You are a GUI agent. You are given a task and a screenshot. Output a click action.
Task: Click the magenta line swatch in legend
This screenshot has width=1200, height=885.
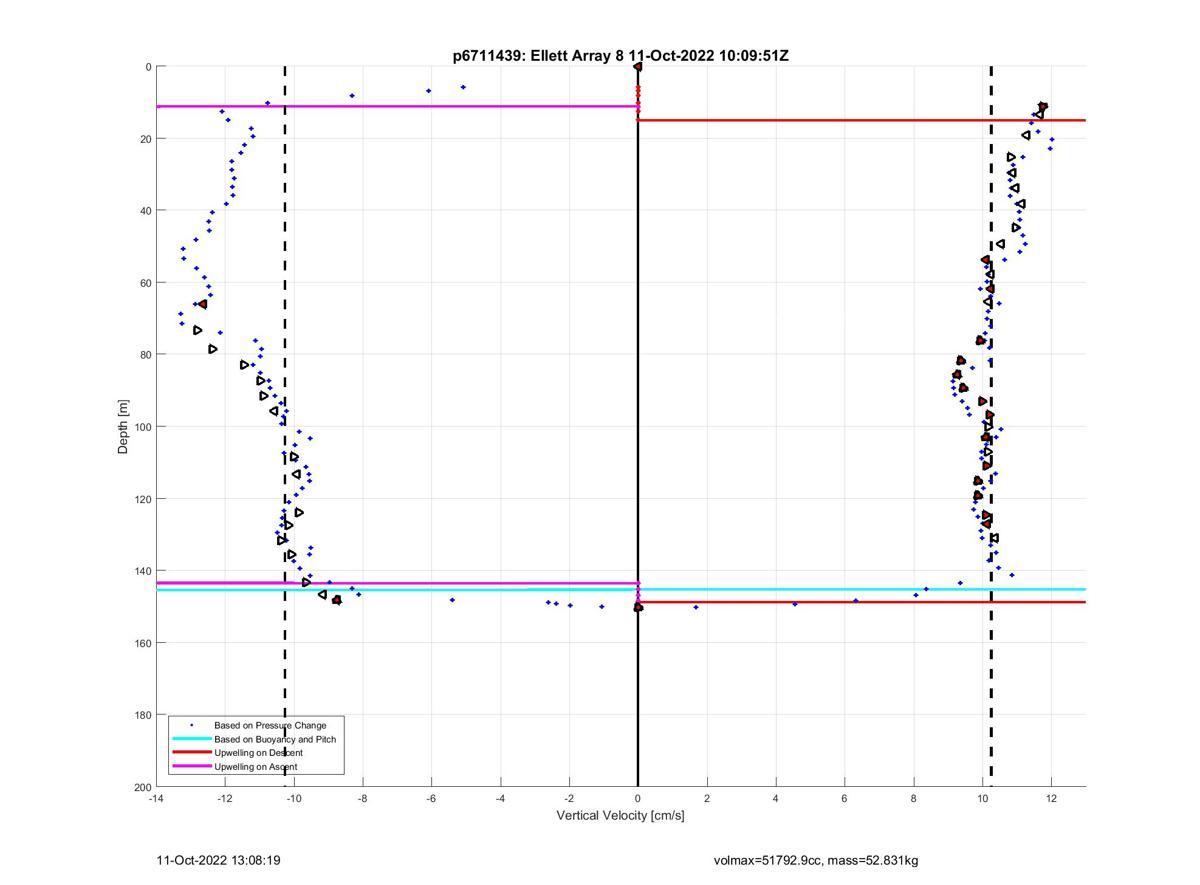coord(191,767)
